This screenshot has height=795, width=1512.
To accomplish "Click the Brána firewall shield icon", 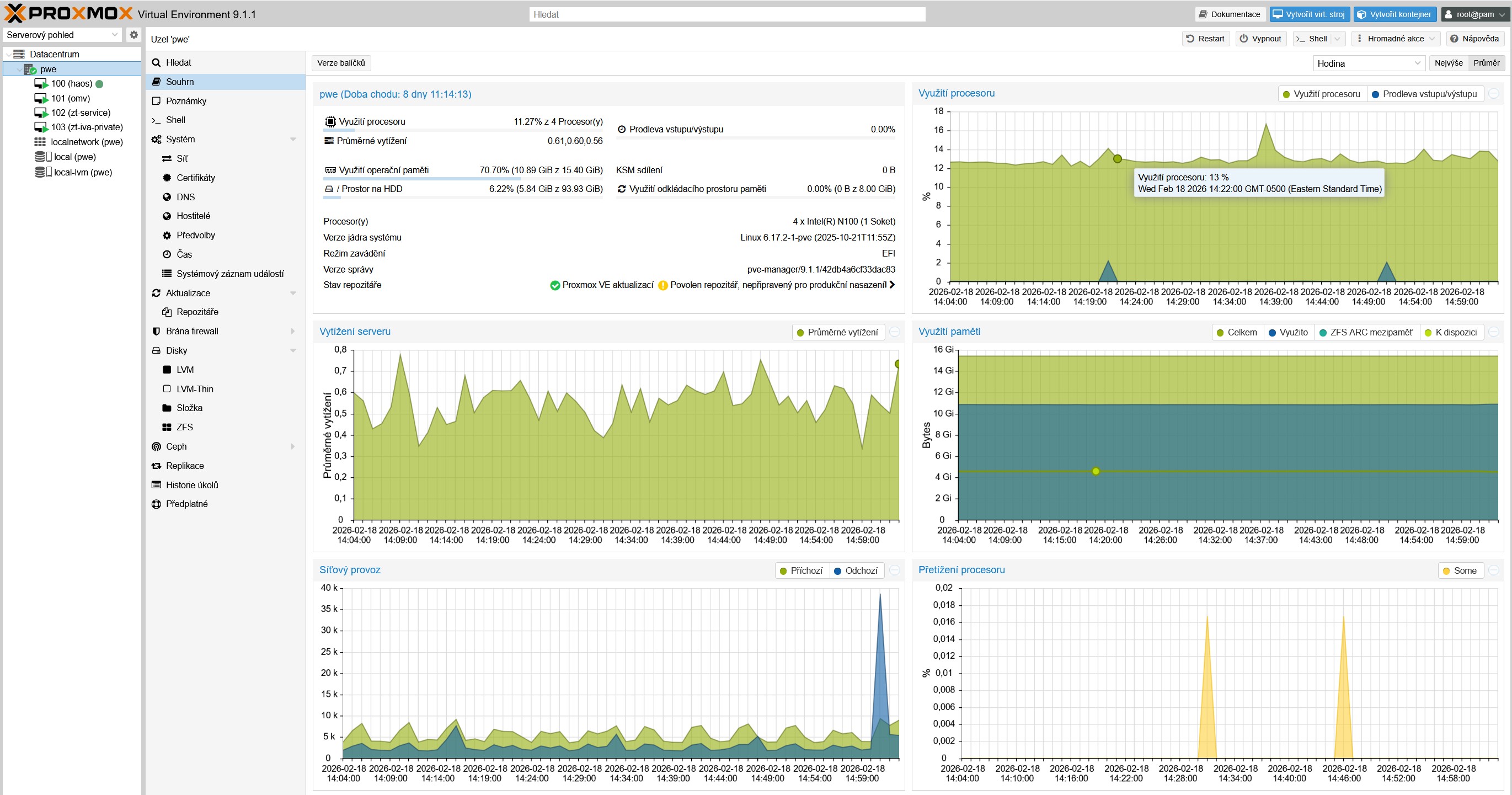I will point(156,331).
